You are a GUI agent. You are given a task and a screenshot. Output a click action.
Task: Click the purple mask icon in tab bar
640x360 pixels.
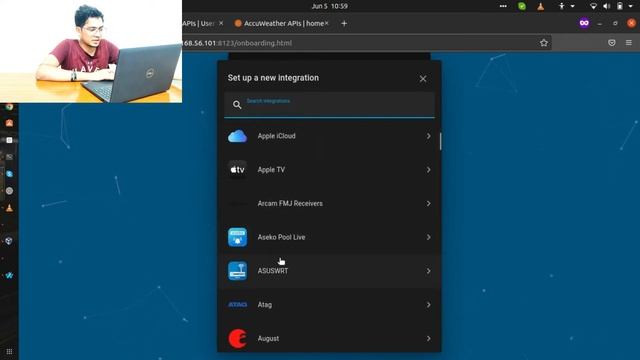click(584, 23)
